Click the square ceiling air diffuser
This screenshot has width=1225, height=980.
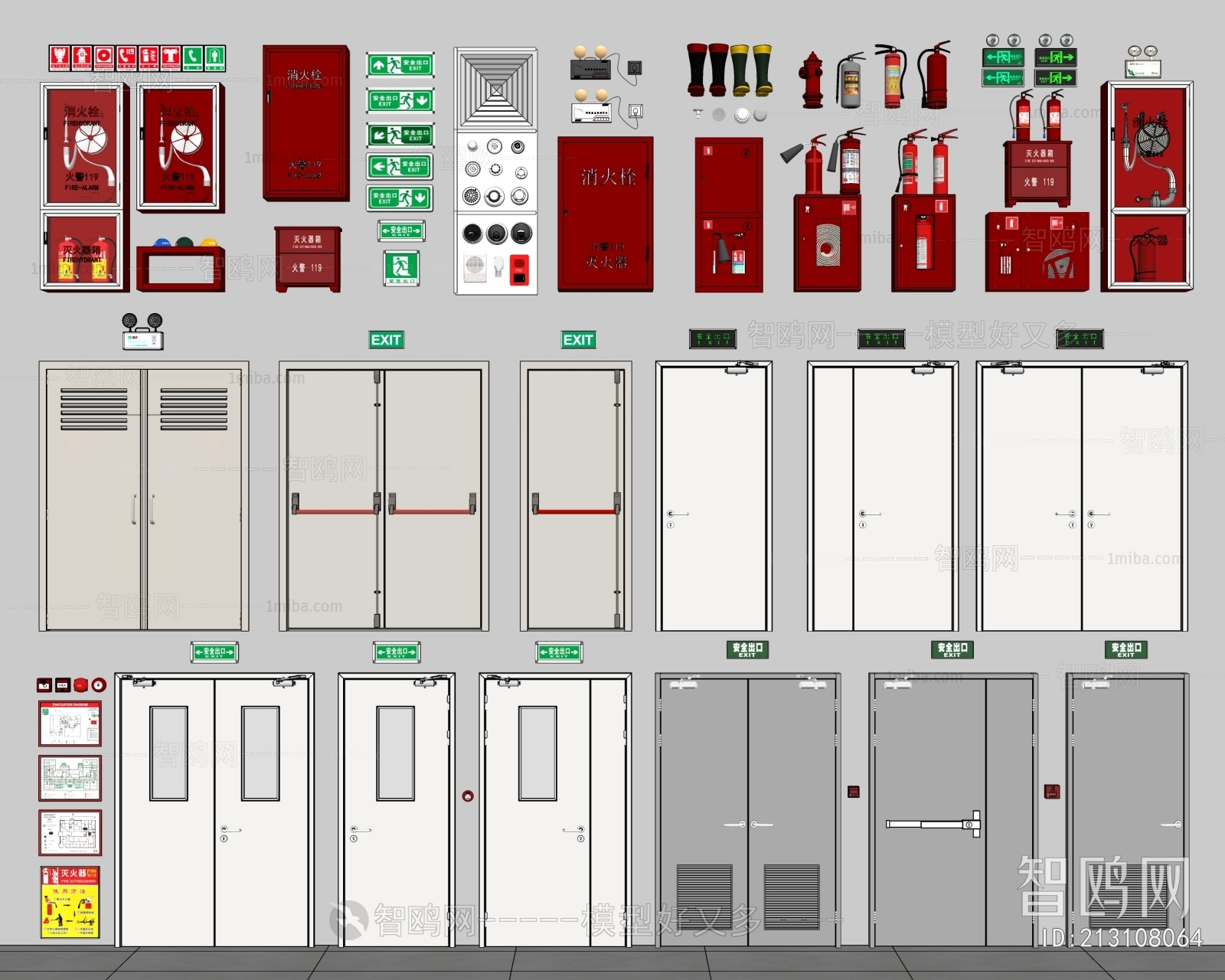click(x=496, y=90)
